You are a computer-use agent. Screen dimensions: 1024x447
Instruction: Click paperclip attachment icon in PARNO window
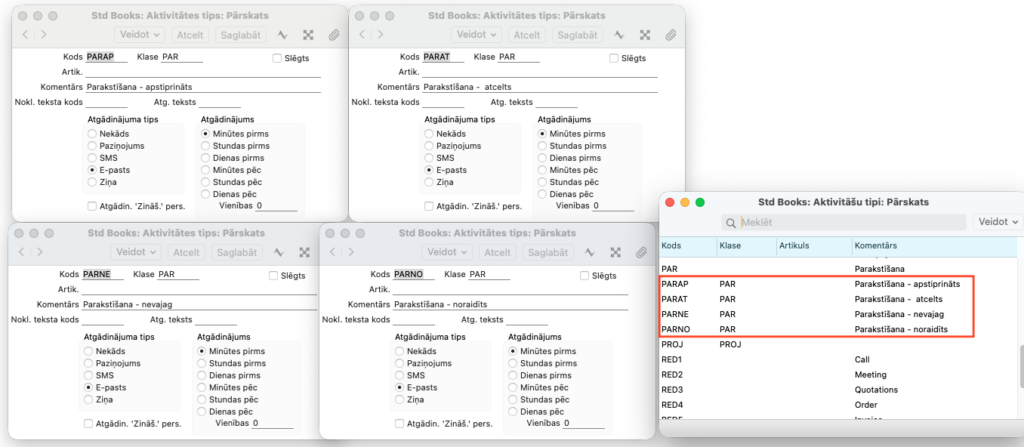click(x=642, y=252)
